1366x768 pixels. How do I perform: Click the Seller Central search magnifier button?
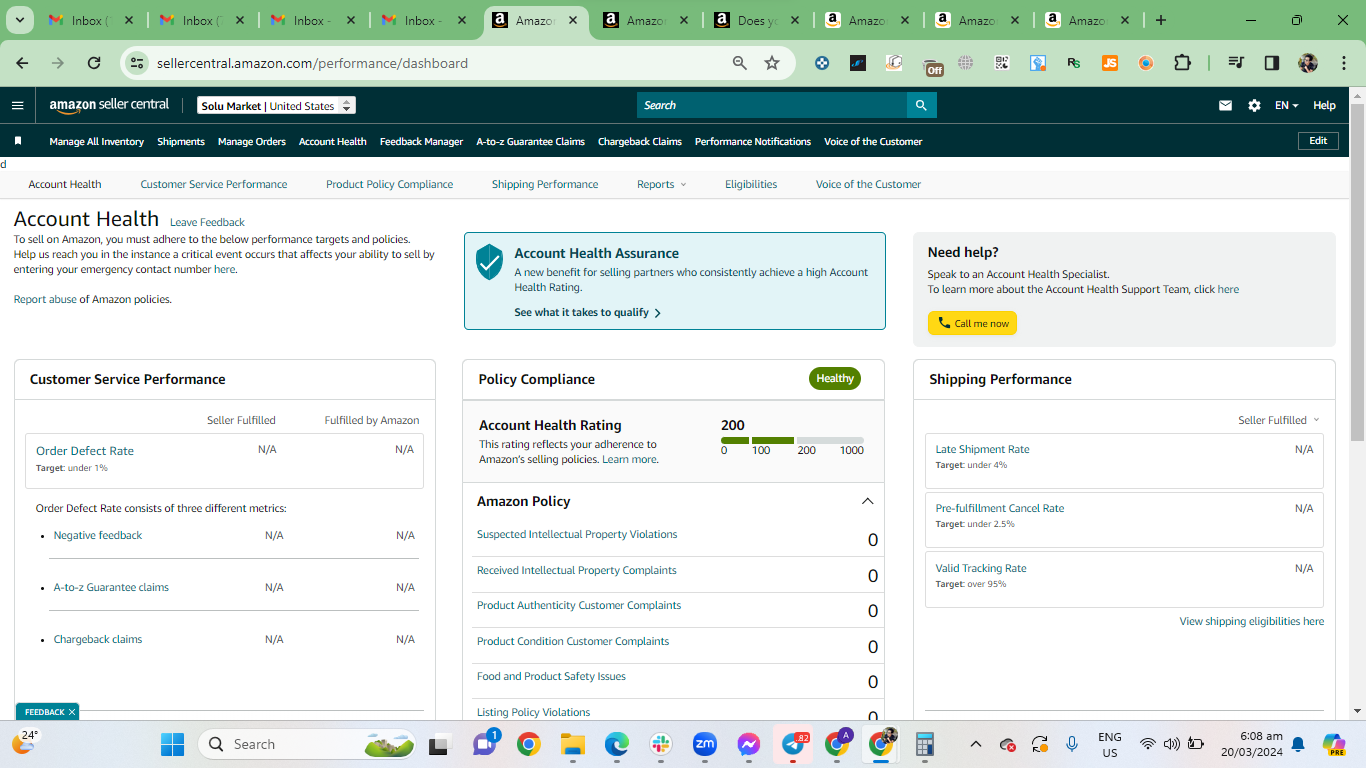pos(922,105)
